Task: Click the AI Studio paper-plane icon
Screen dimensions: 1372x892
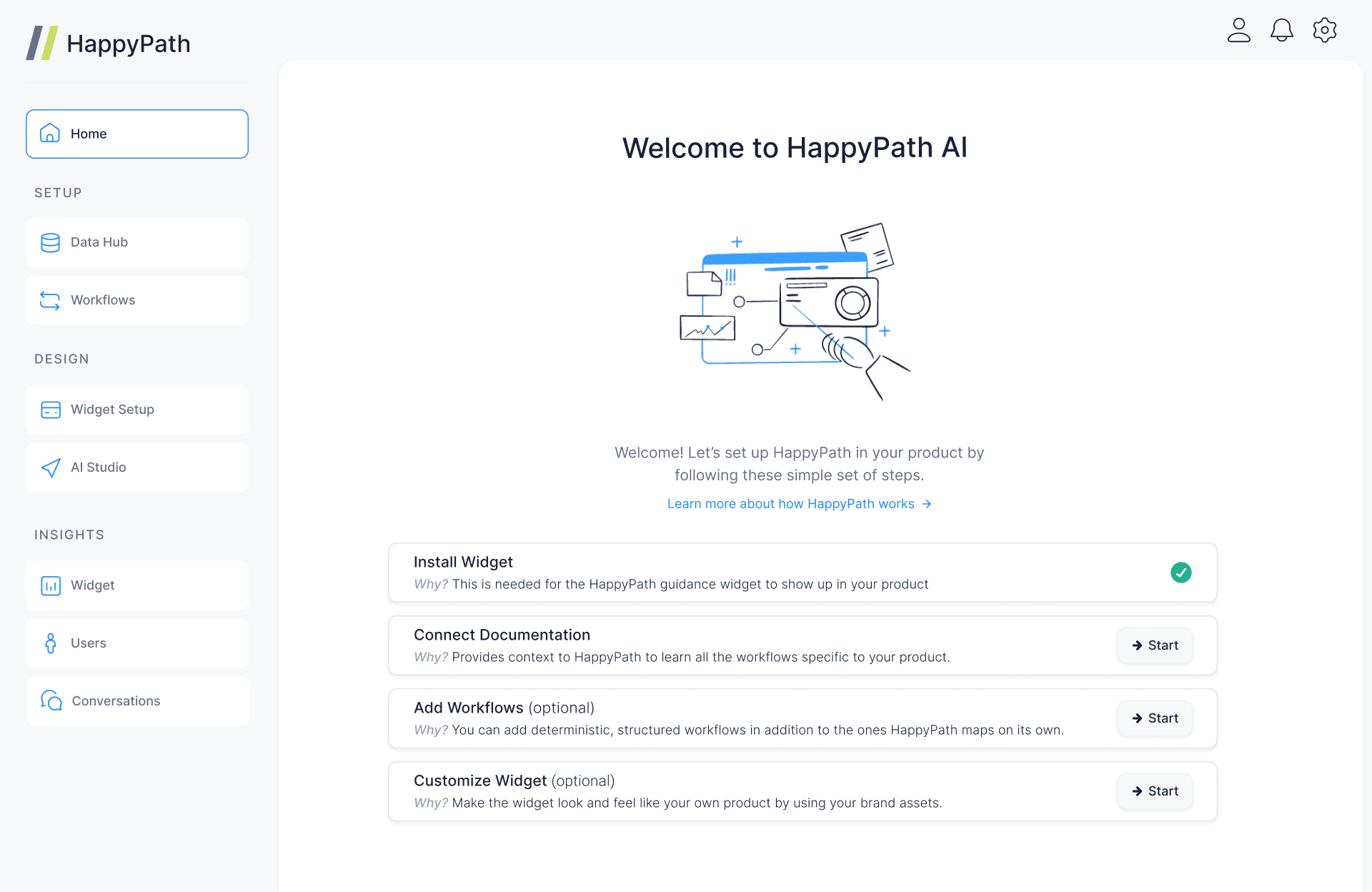Action: [x=50, y=467]
